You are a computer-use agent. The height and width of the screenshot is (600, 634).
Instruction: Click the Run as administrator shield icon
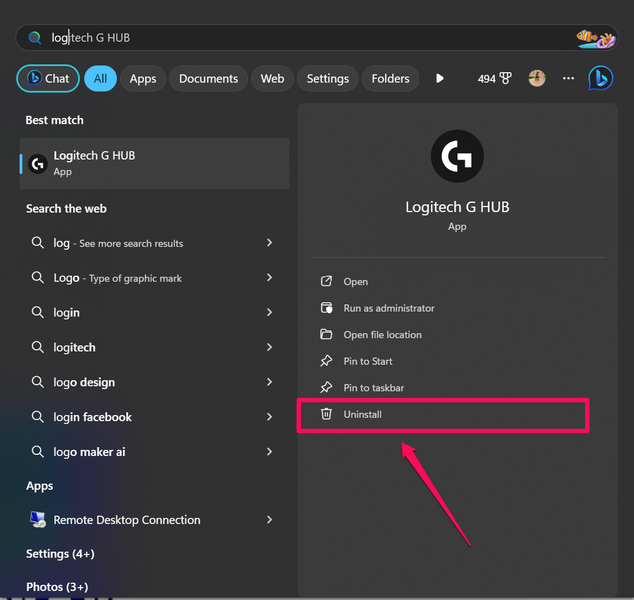pyautogui.click(x=326, y=308)
